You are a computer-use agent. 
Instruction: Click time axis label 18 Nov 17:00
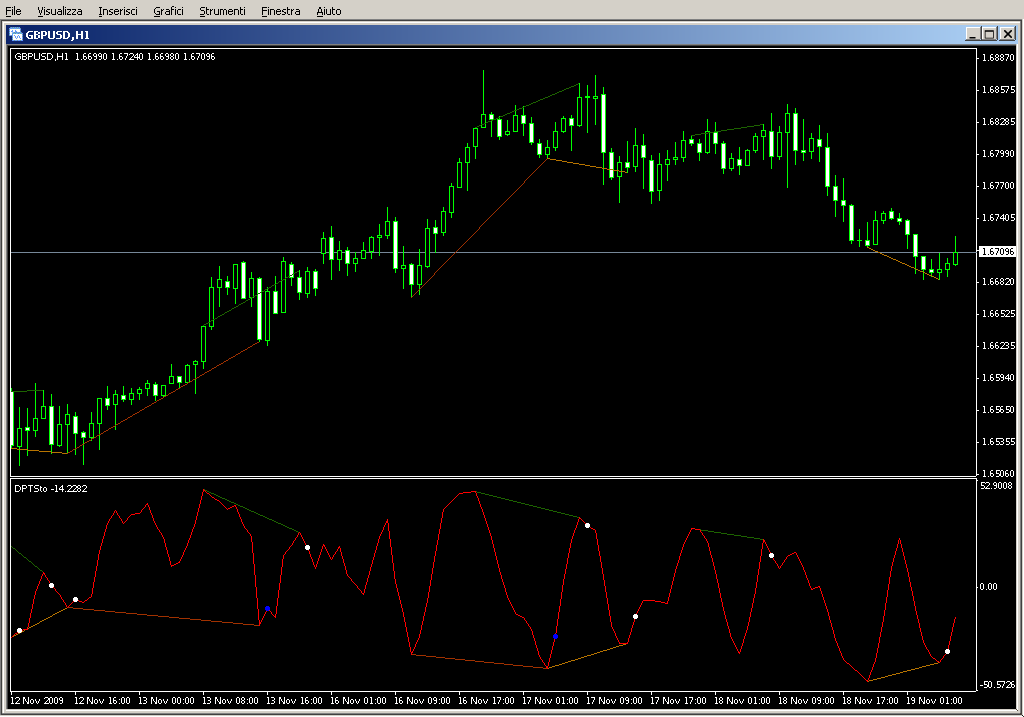(871, 701)
